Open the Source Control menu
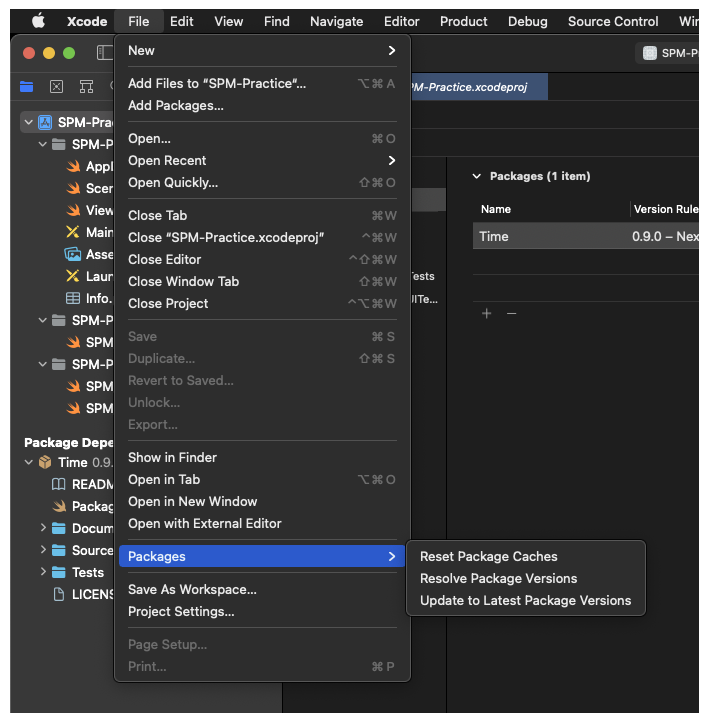The height and width of the screenshot is (726, 710). point(613,21)
